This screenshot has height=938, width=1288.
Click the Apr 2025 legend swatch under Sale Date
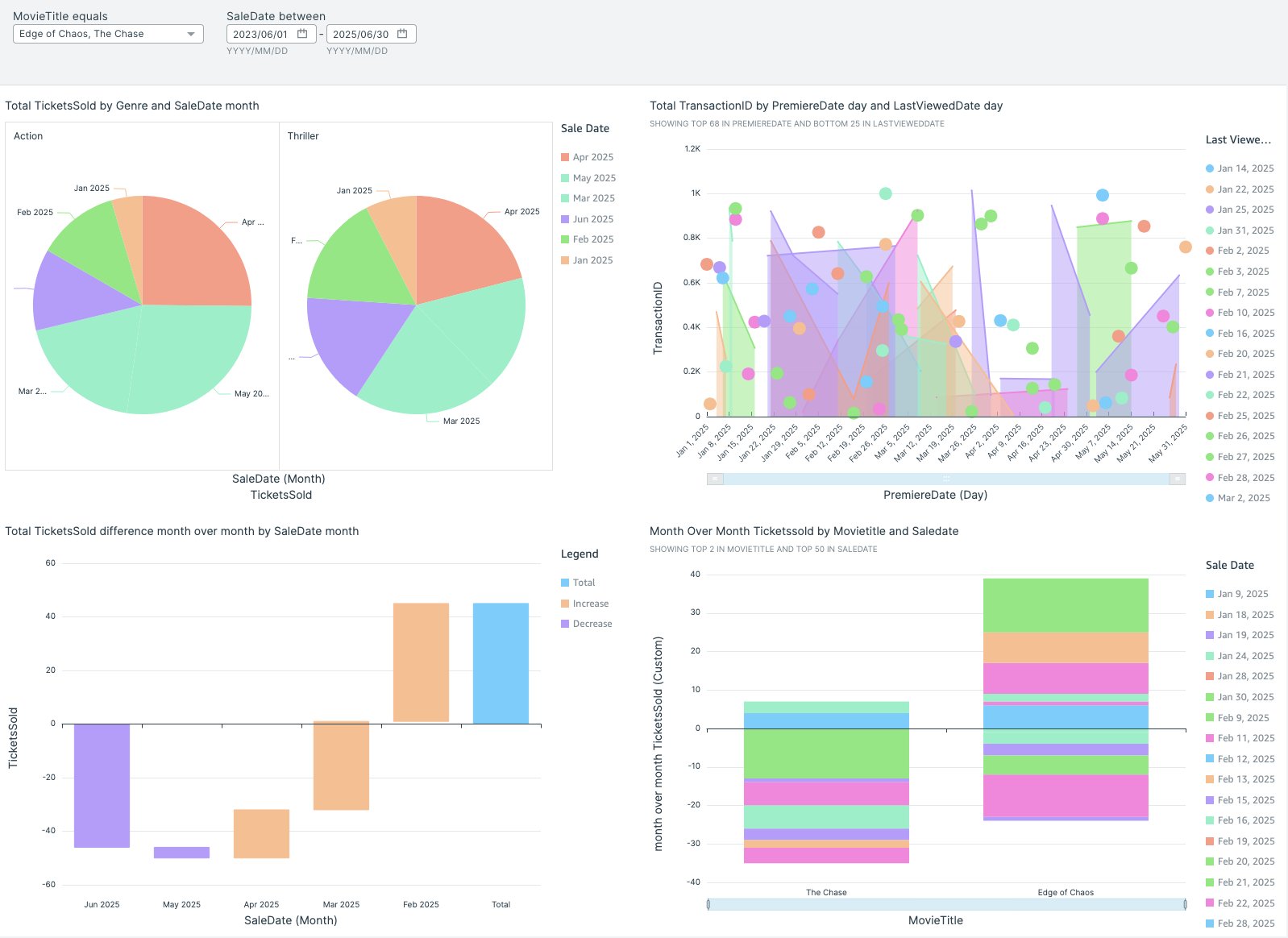tap(565, 157)
